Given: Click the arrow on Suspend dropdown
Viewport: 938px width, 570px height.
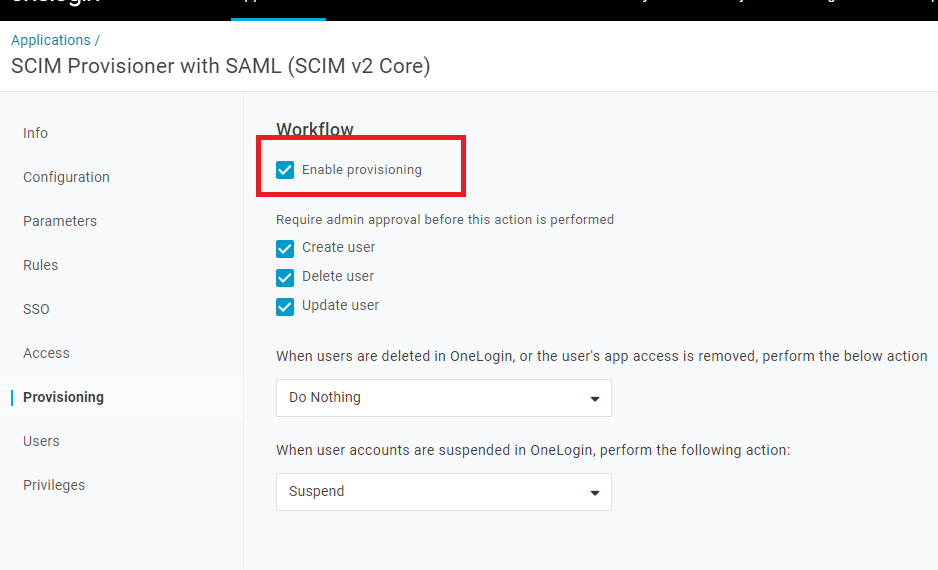Looking at the screenshot, I should [595, 493].
